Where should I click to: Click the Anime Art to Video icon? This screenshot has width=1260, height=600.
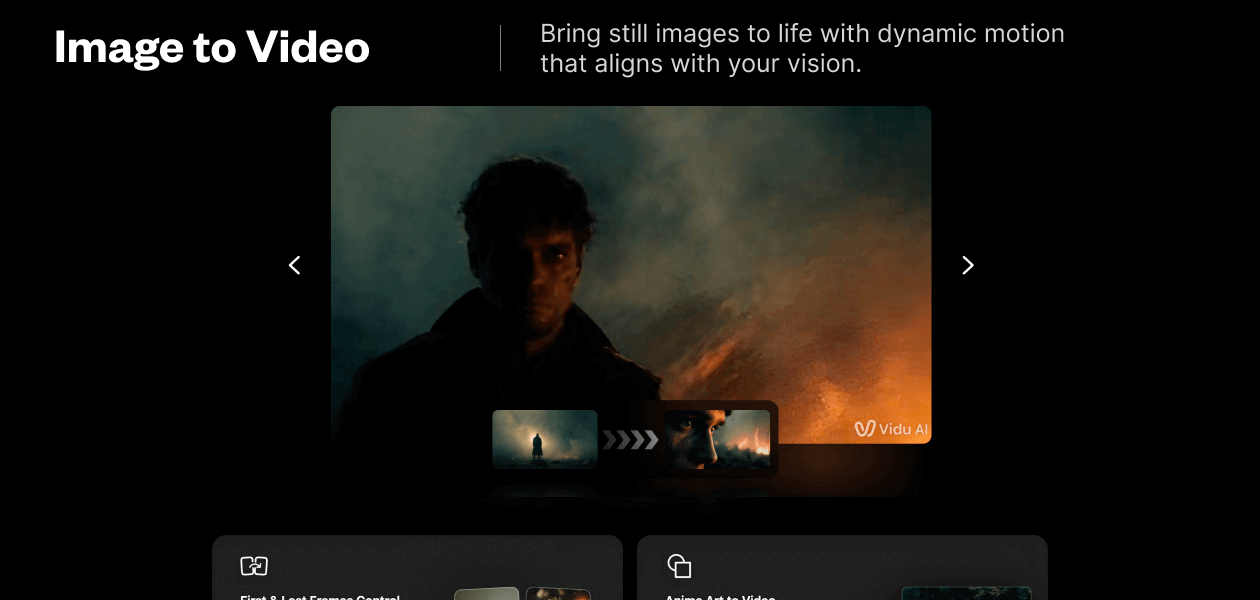[679, 566]
